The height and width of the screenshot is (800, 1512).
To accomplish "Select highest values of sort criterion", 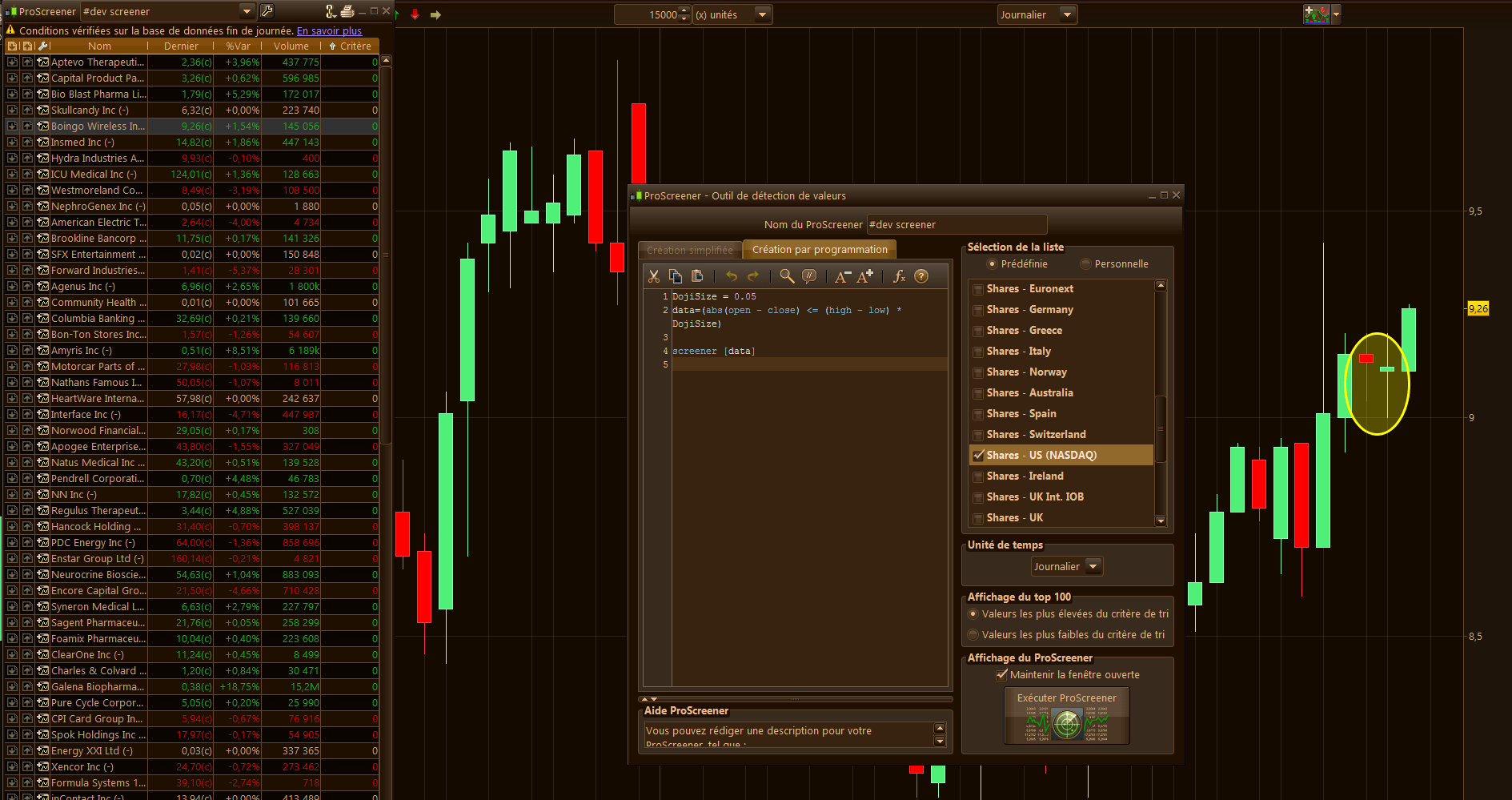I will (973, 613).
